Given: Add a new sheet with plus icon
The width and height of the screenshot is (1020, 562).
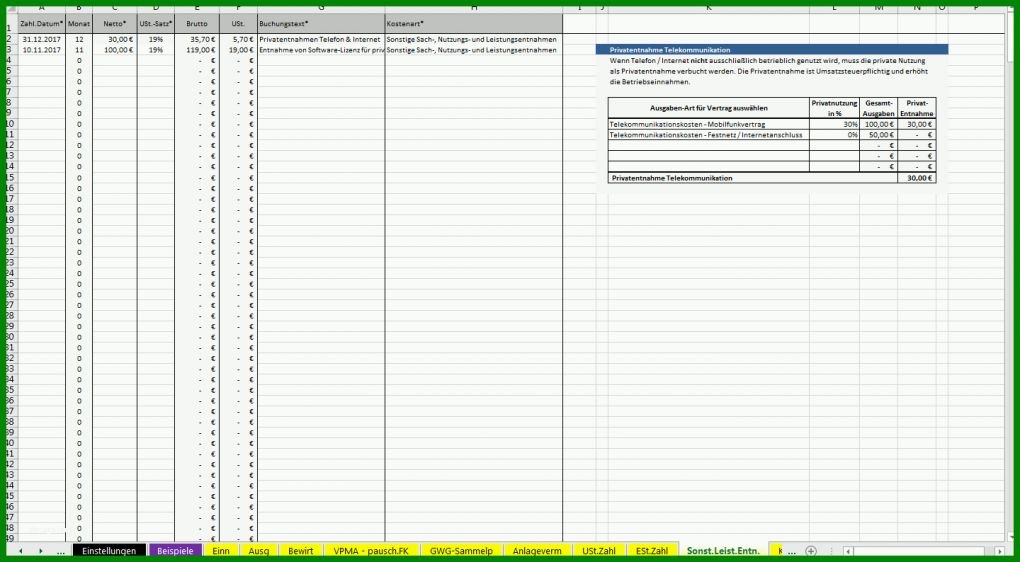Looking at the screenshot, I should (811, 551).
